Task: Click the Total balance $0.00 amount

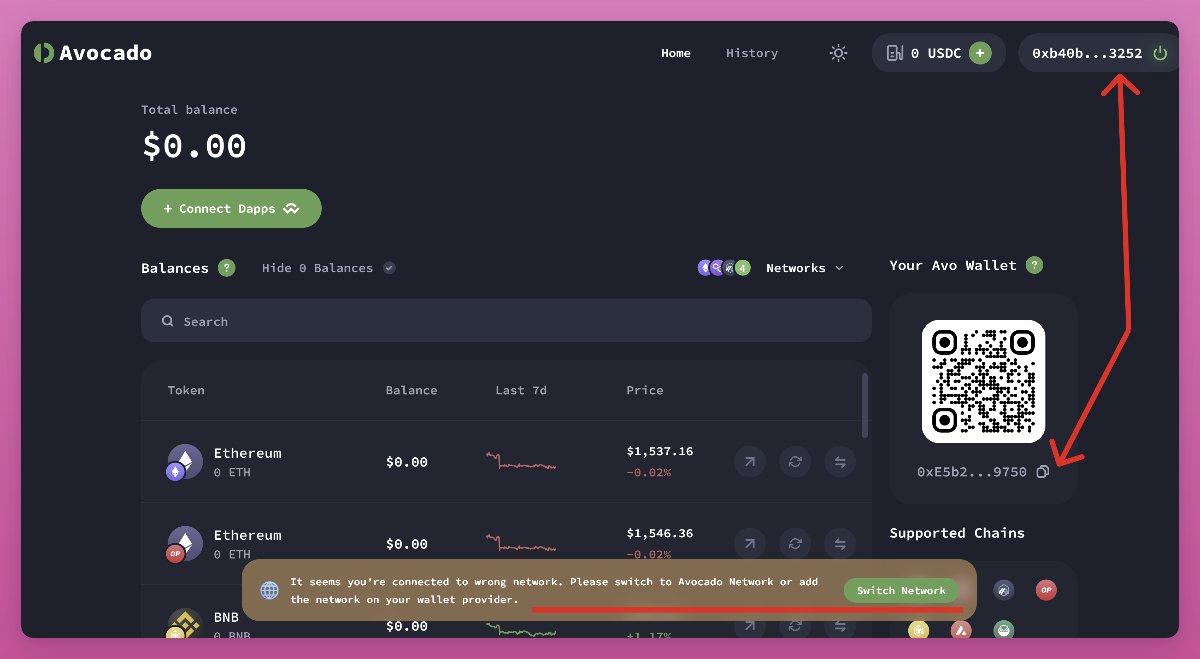Action: [194, 146]
